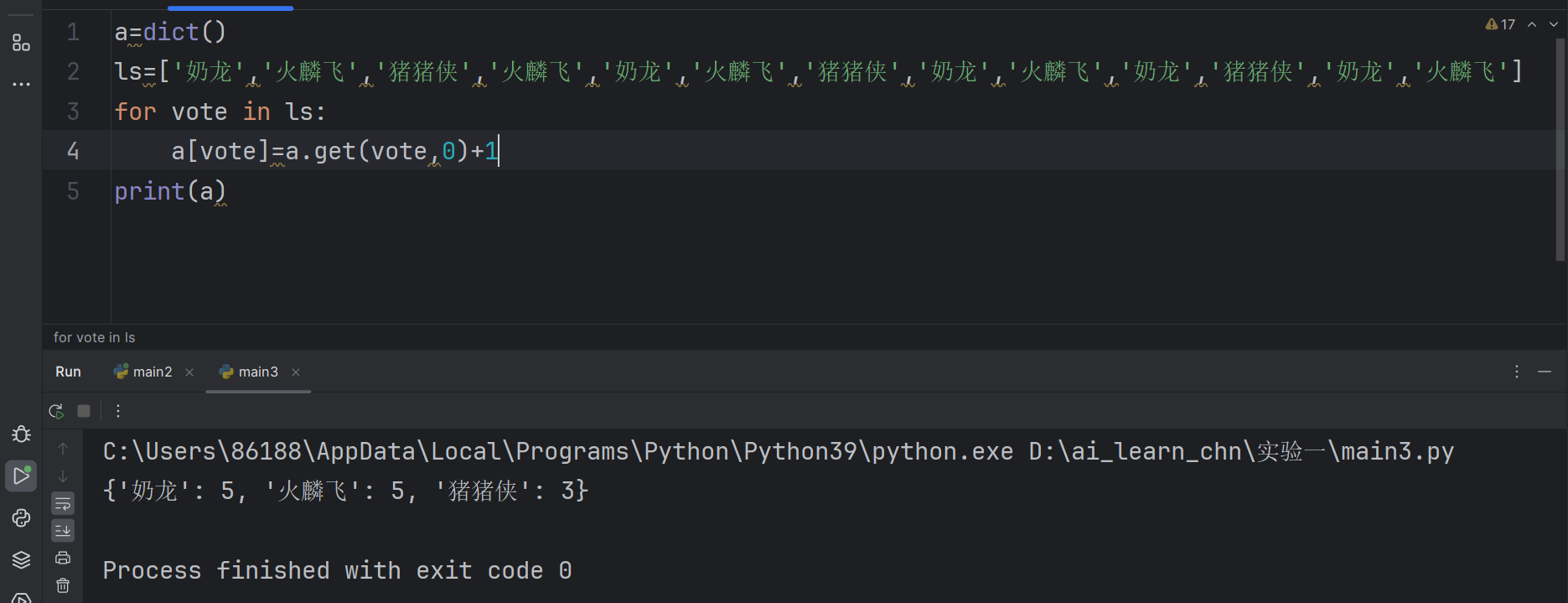The width and height of the screenshot is (1568, 603).
Task: Toggle scroll to end of console
Action: coord(63,531)
